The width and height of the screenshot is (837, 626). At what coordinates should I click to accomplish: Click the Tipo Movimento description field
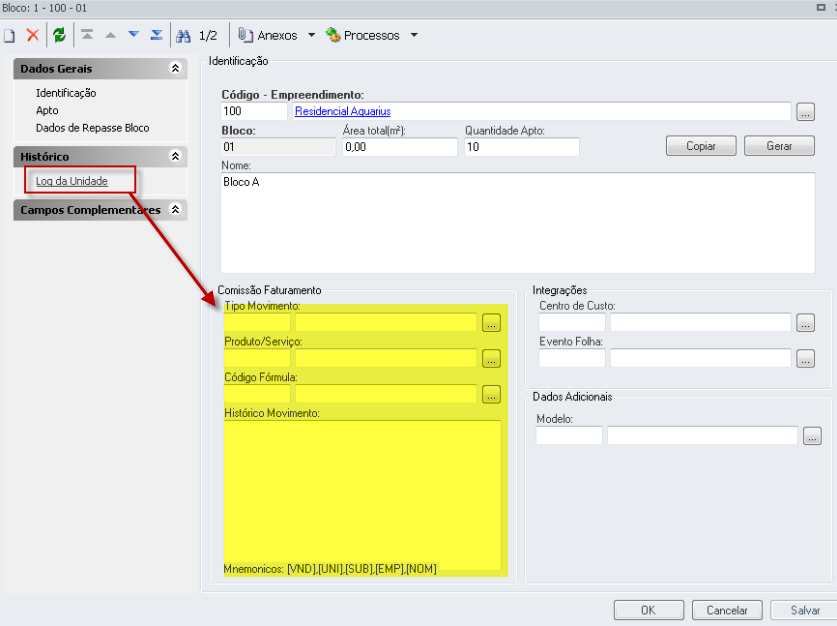(386, 322)
